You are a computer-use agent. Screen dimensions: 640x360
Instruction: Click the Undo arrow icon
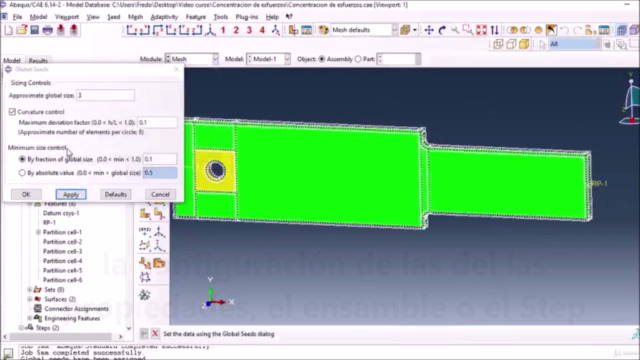point(564,30)
